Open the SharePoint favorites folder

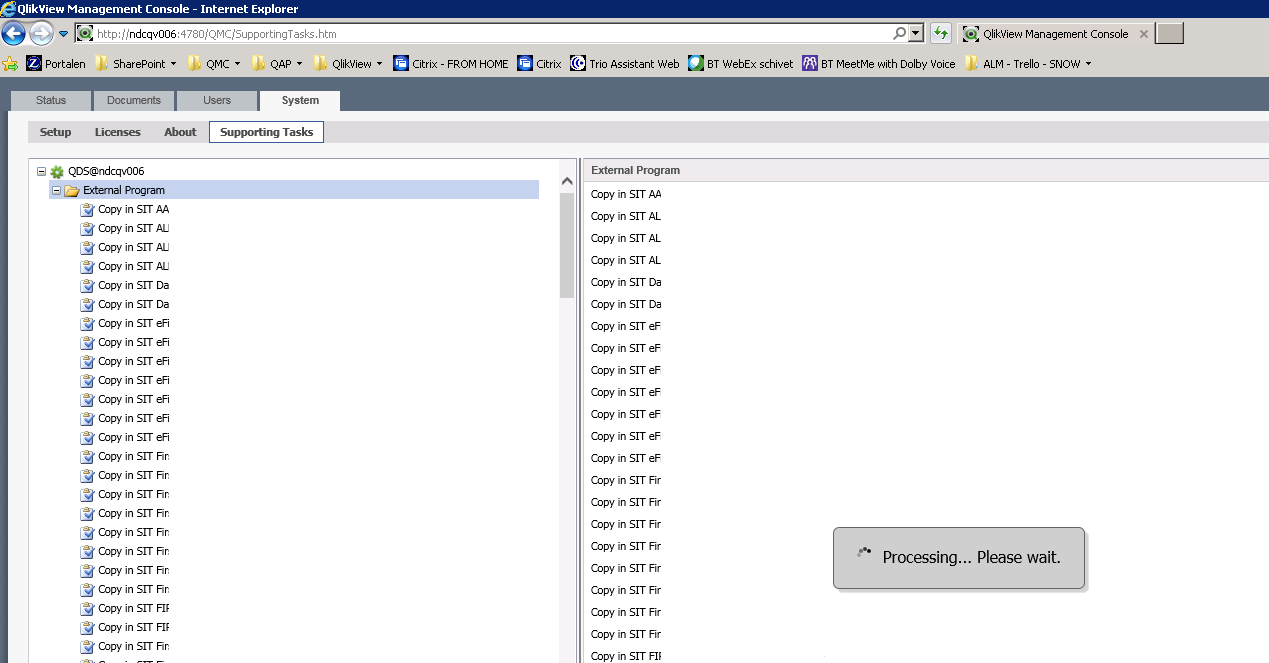(136, 64)
